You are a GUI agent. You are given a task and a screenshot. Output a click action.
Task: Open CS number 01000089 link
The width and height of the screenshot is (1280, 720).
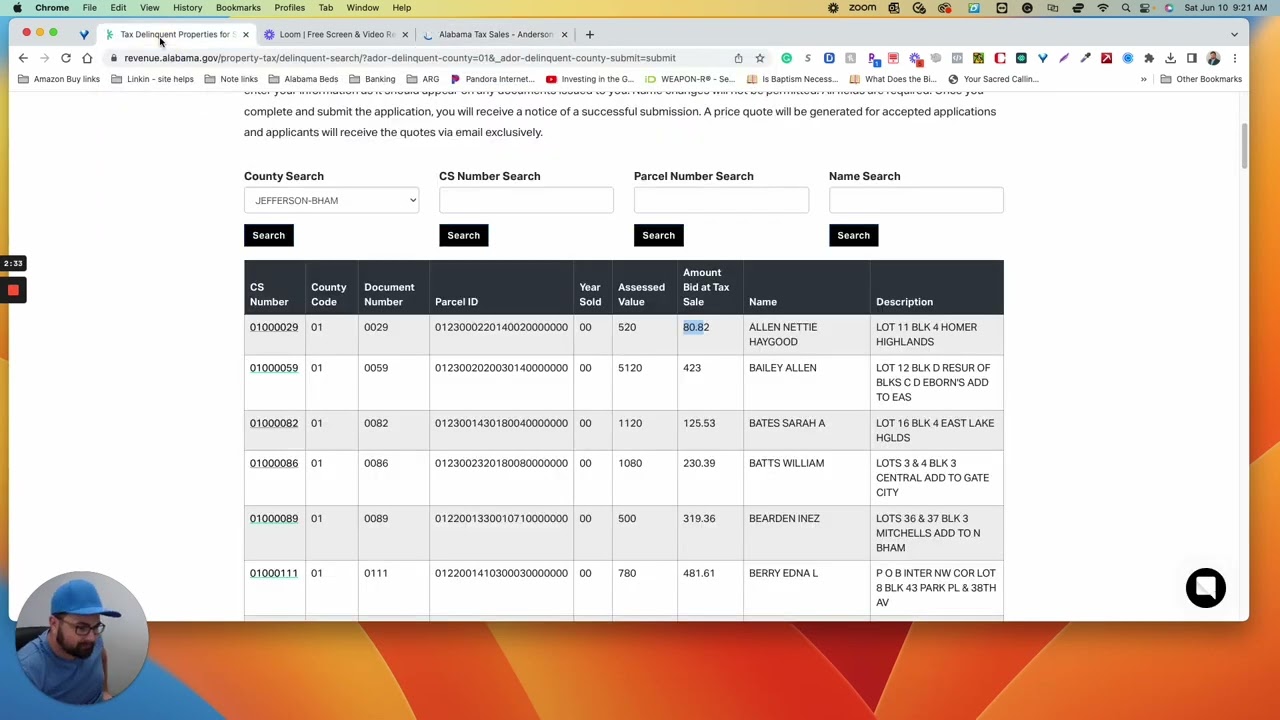click(274, 518)
